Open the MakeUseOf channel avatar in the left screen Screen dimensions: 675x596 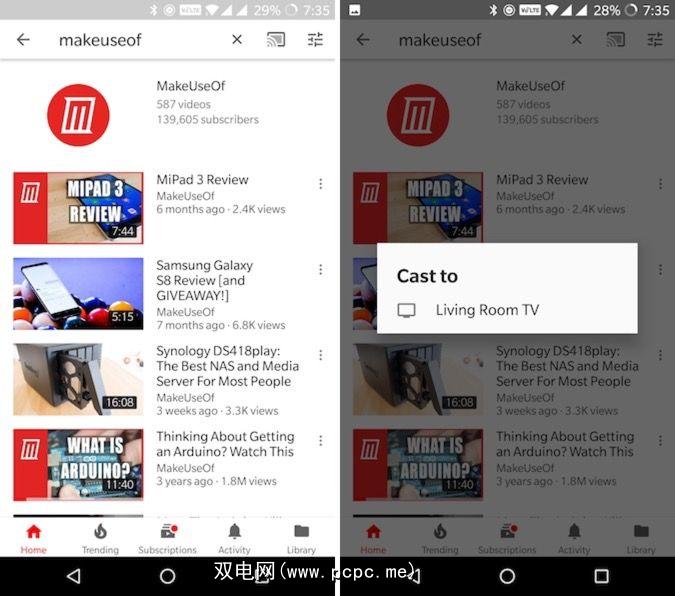click(78, 115)
